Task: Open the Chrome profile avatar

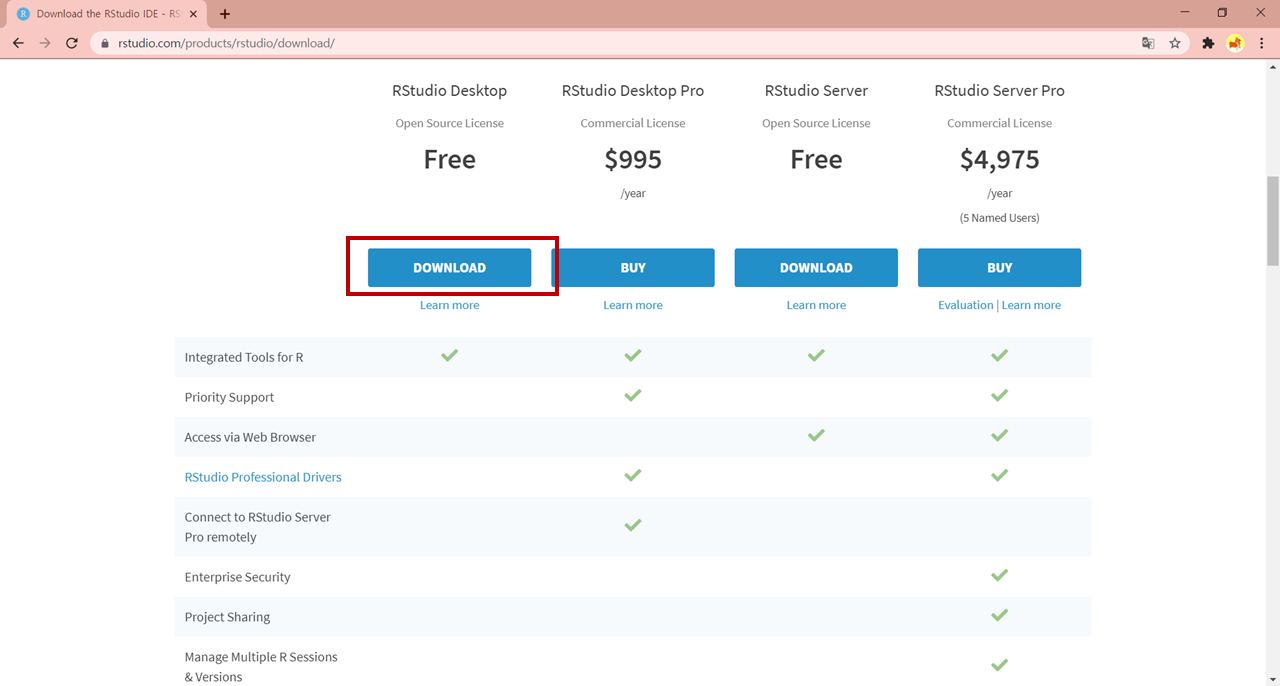Action: click(x=1235, y=43)
